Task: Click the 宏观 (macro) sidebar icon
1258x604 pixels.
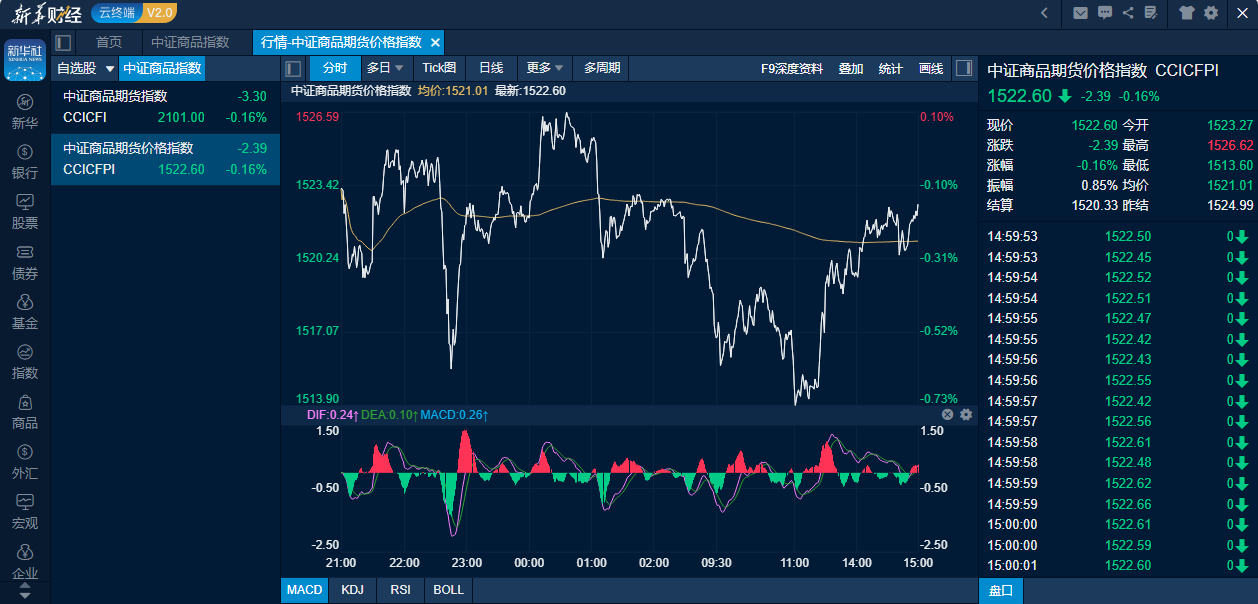Action: 24,510
